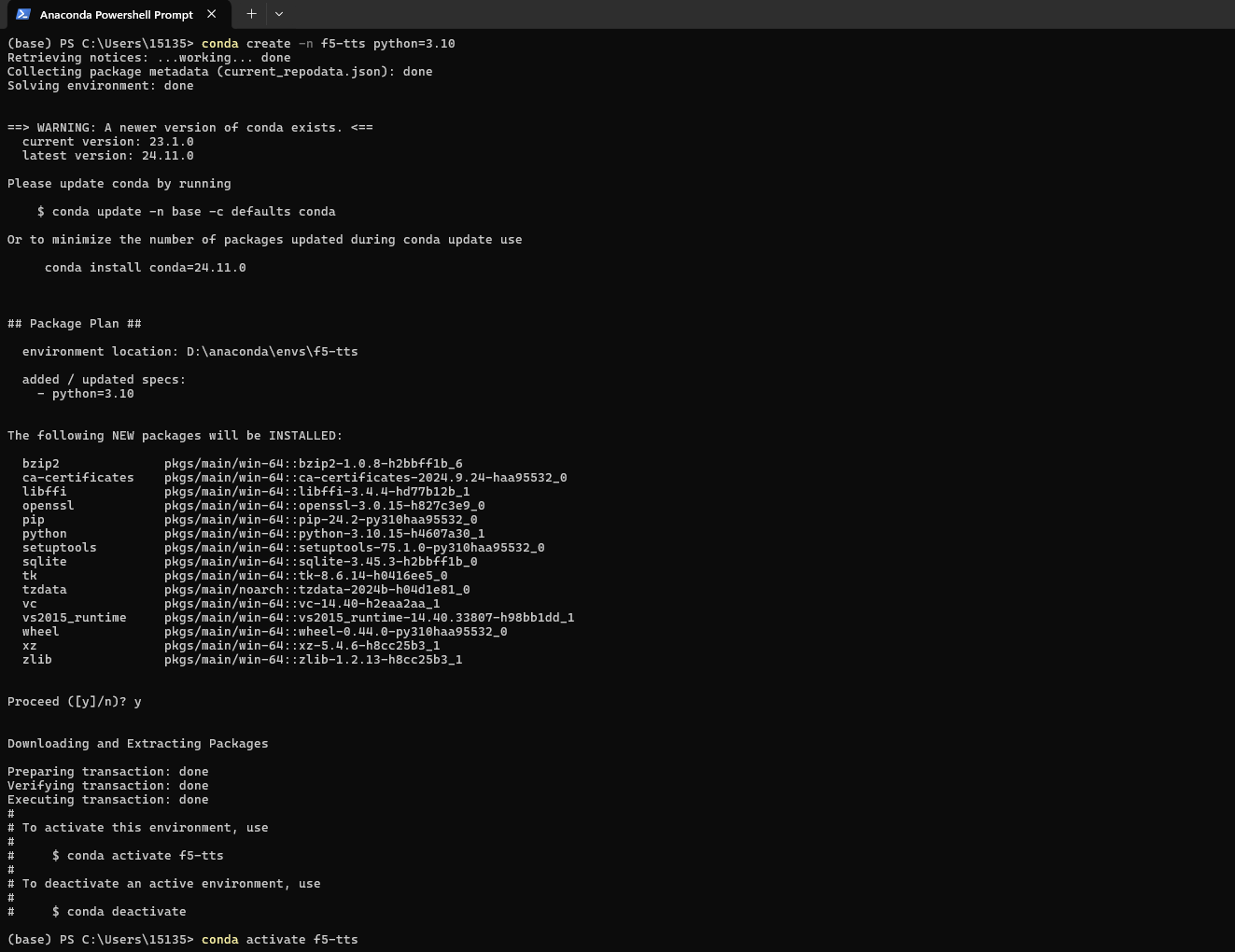Click the libffi package row
The width and height of the screenshot is (1235, 952).
coord(246,492)
